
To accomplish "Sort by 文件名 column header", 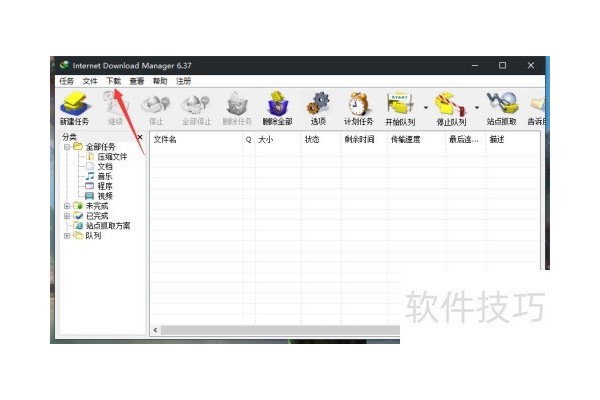I will [x=196, y=139].
